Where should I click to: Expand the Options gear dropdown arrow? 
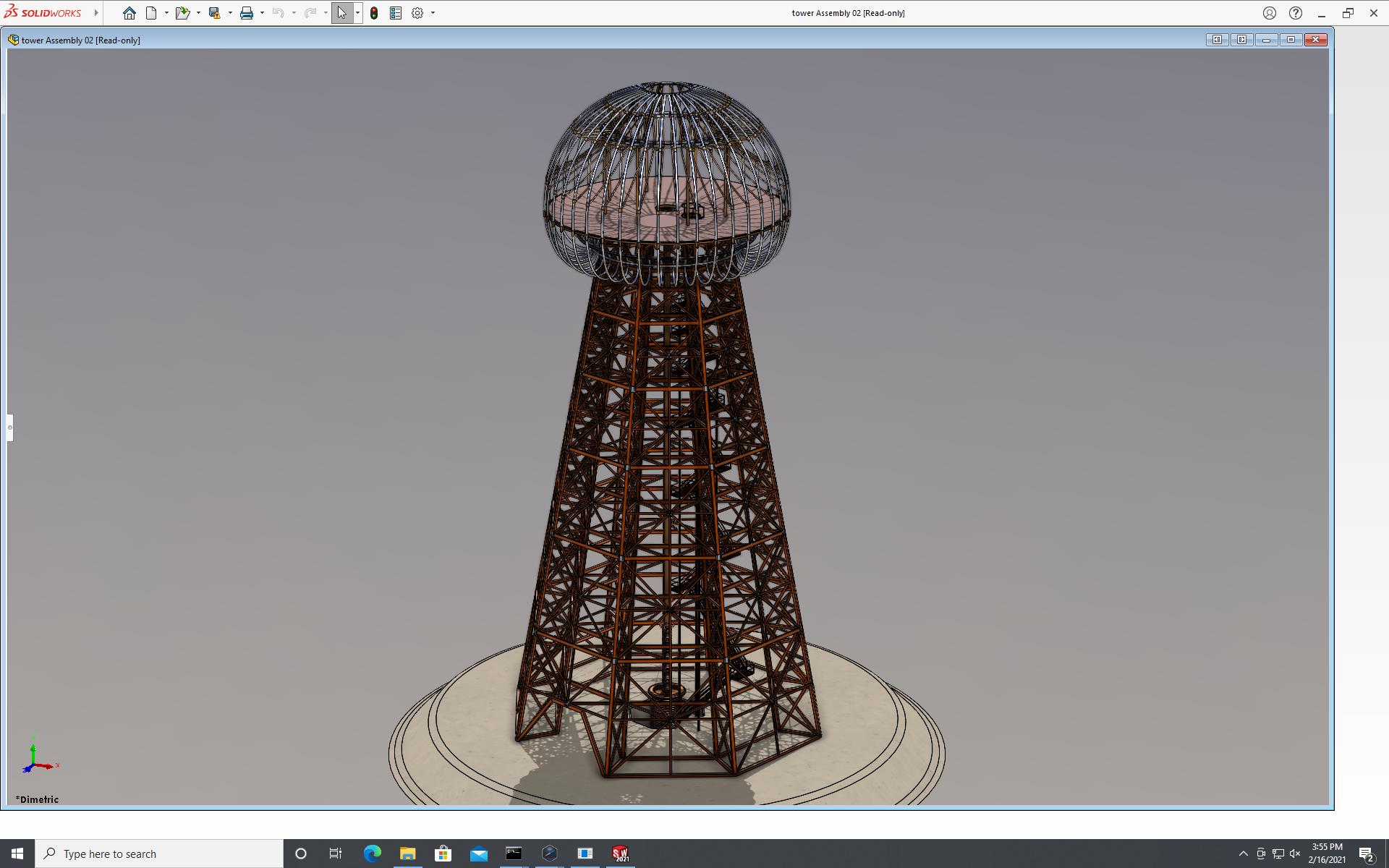coord(433,13)
